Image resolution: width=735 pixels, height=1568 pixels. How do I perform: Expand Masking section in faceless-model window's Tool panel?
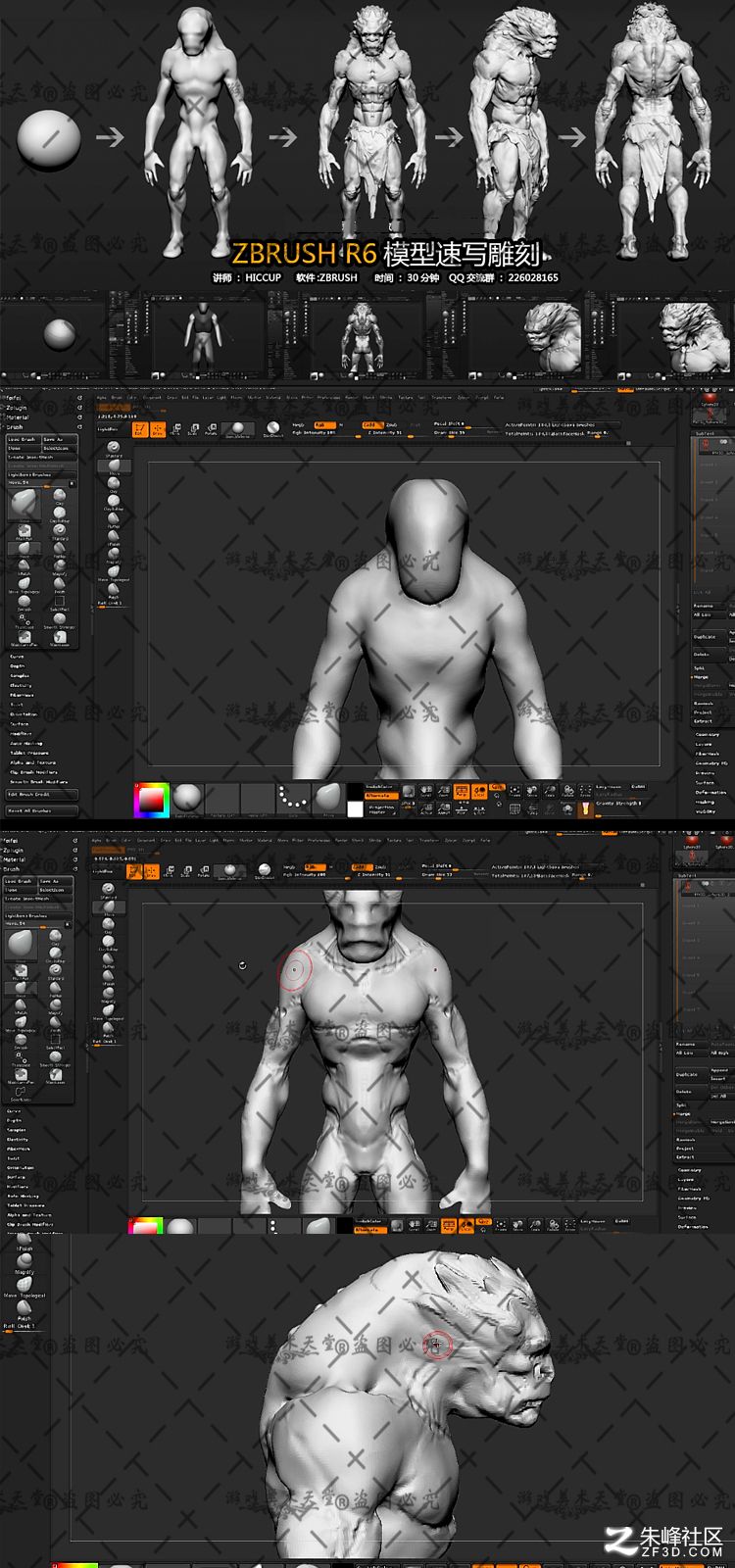point(705,802)
